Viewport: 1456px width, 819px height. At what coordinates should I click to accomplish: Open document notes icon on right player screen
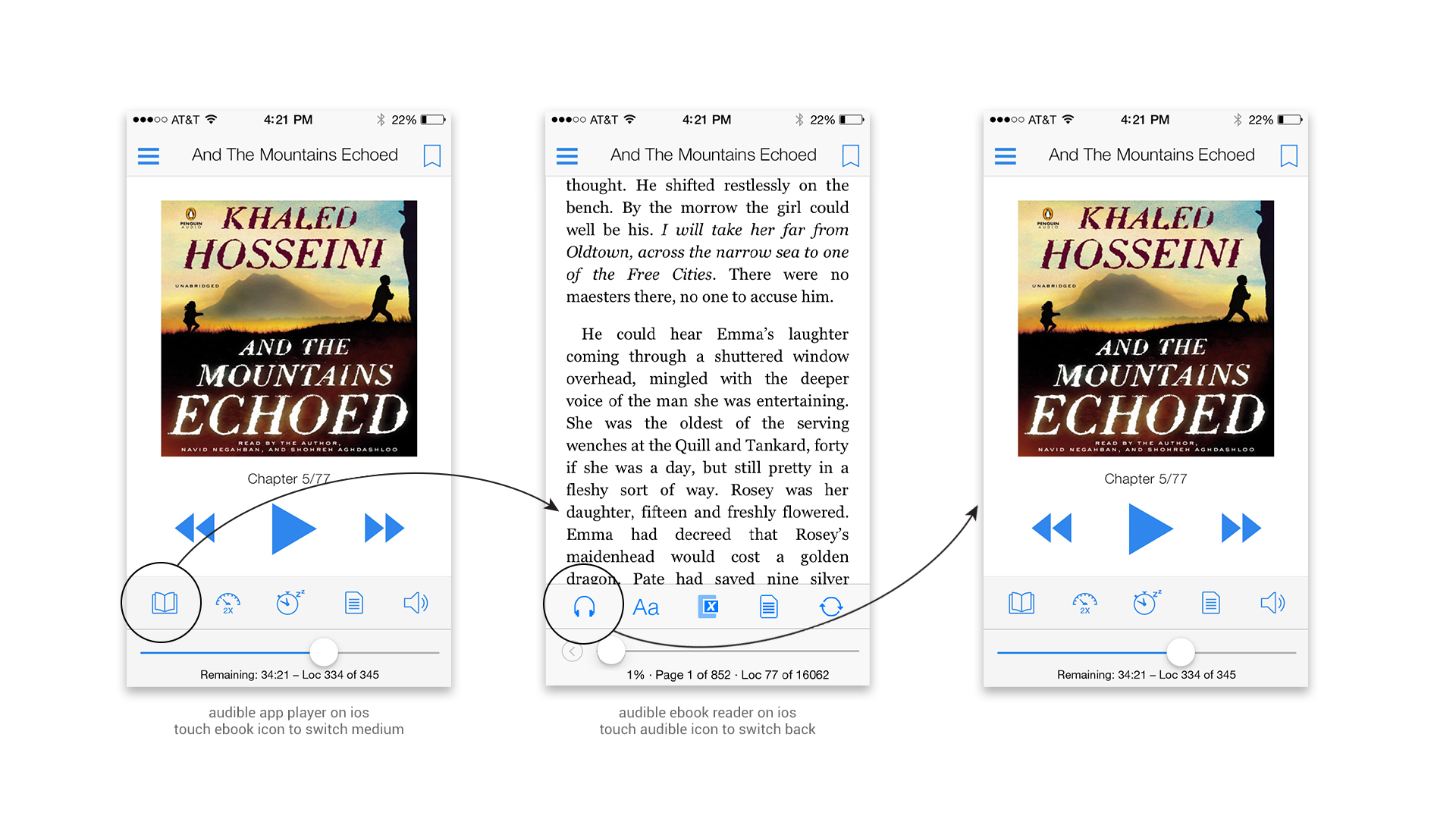coord(1211,604)
